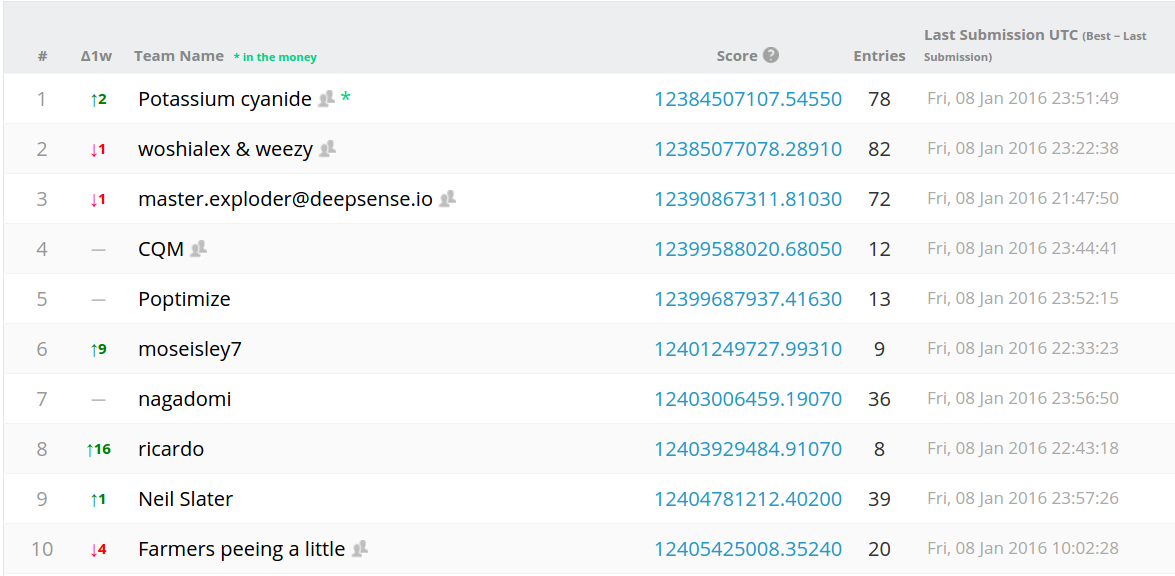The image size is (1175, 576).
Task: Click team icon next to master.exploder@deepsense.io
Action: [x=447, y=199]
